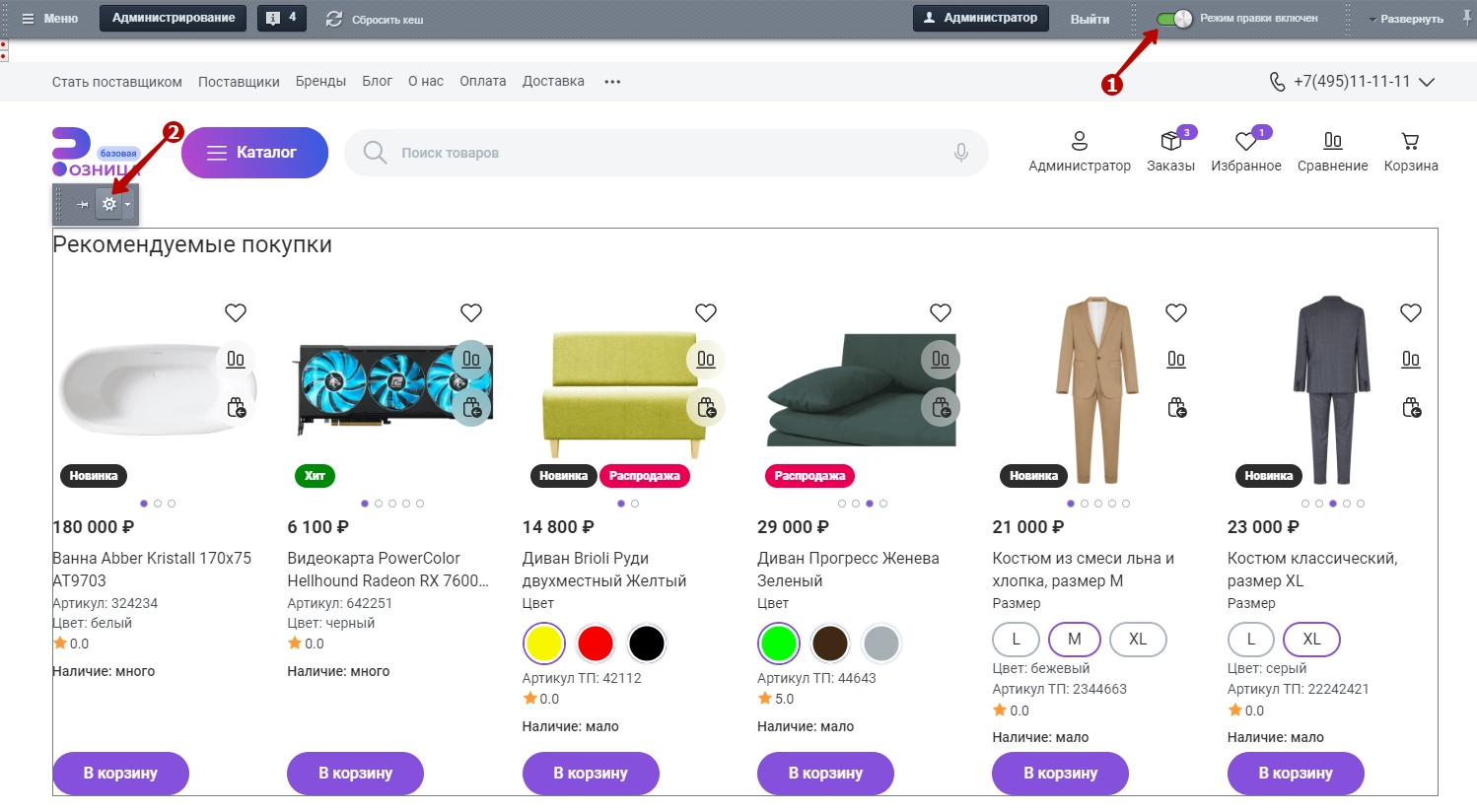Screen dimensions: 1477x812
Task: Add Диван Brioli Руди to cart
Action: coord(591,773)
